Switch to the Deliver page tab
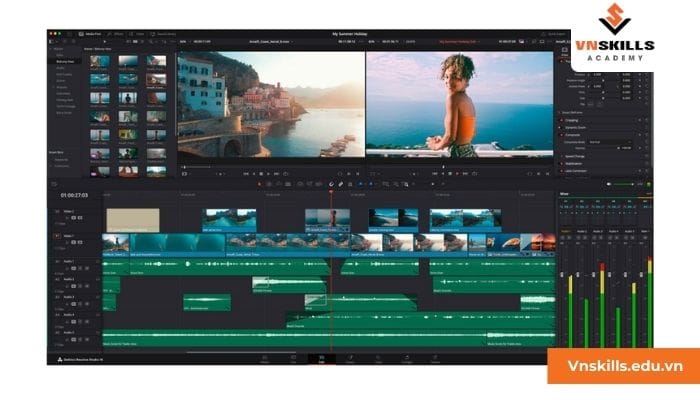This screenshot has width=700, height=400. point(435,359)
